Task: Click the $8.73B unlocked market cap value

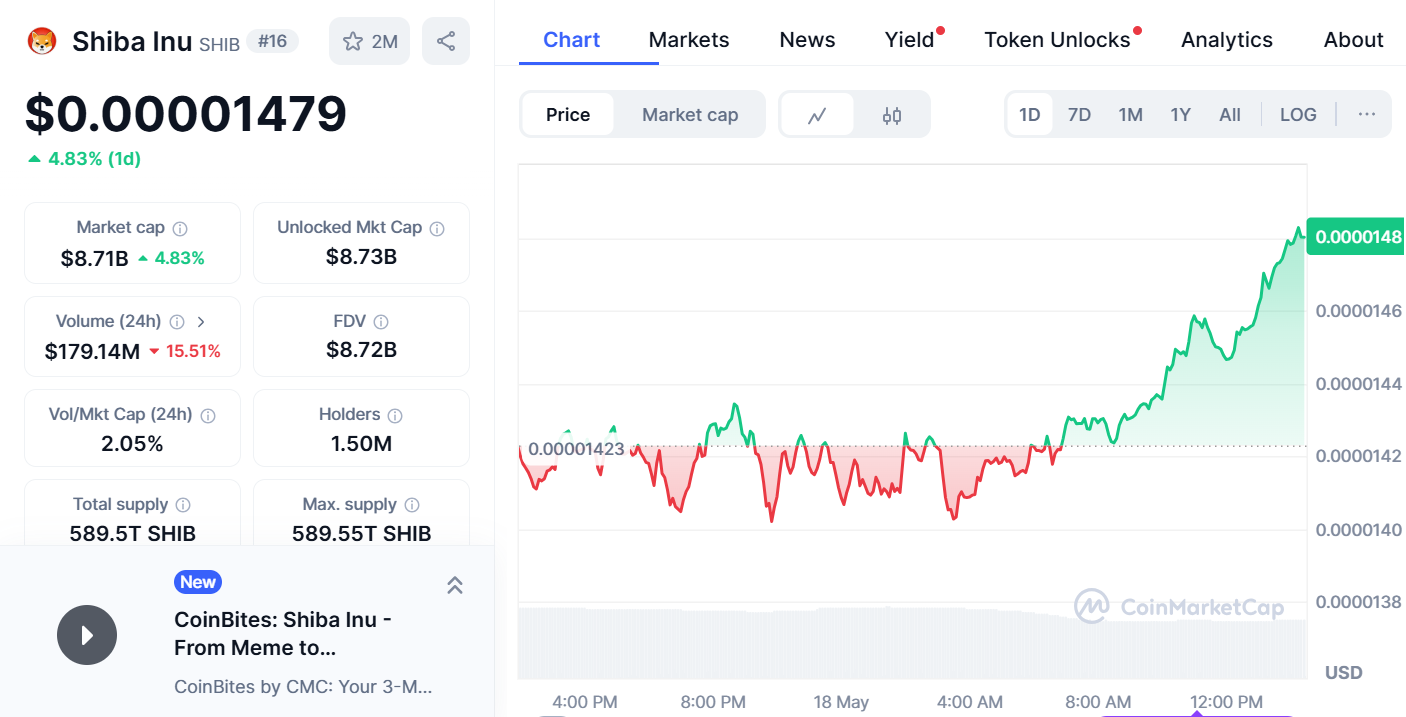Action: point(361,257)
